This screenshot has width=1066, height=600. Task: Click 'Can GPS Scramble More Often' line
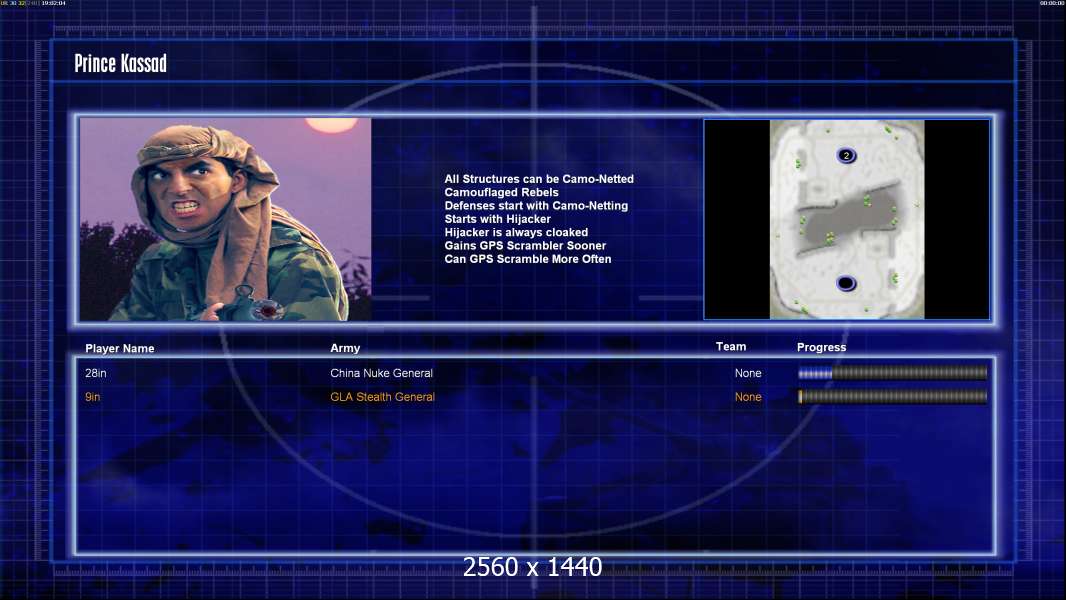(528, 259)
